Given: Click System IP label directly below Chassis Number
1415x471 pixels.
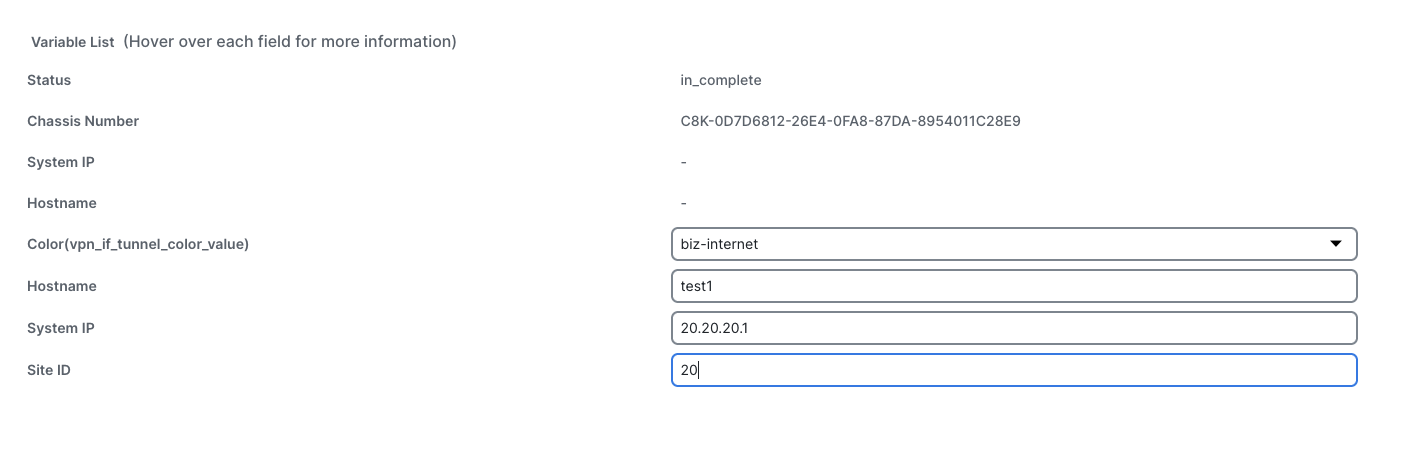Looking at the screenshot, I should pyautogui.click(x=61, y=162).
